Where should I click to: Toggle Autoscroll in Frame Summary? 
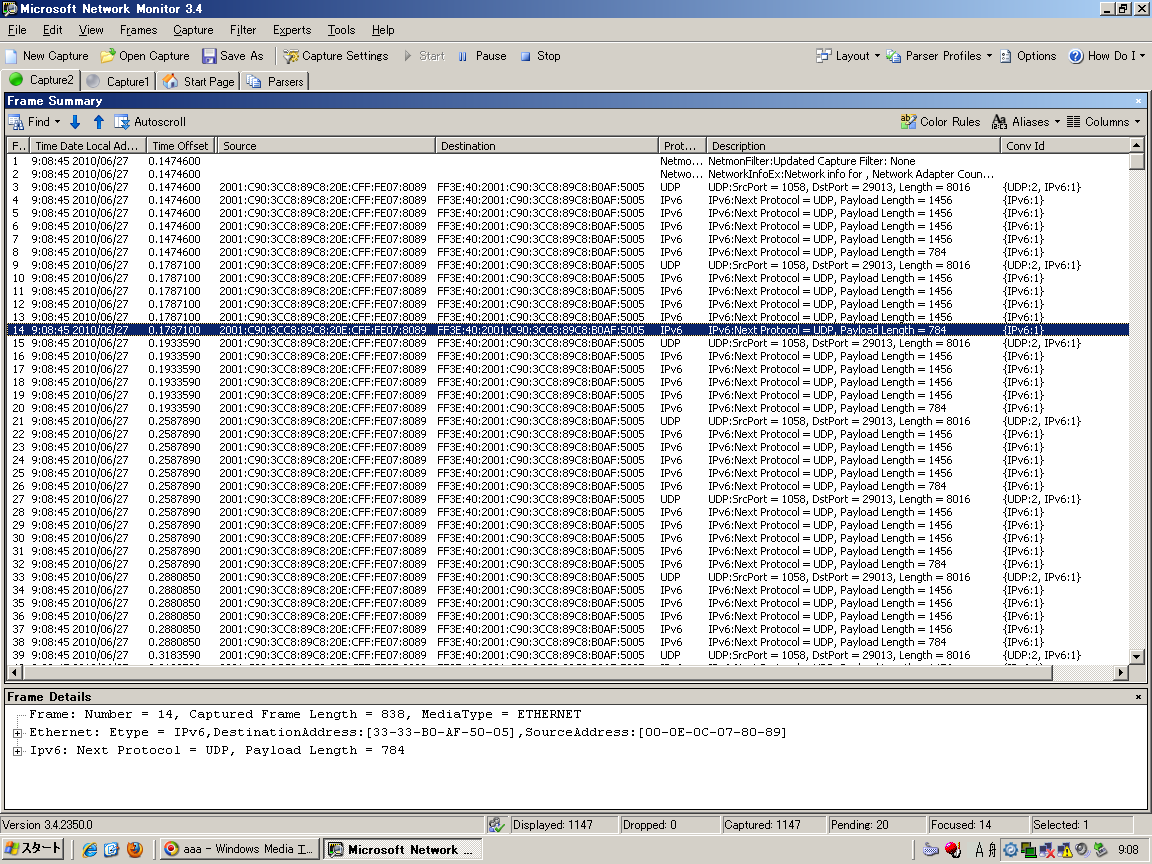[x=150, y=122]
